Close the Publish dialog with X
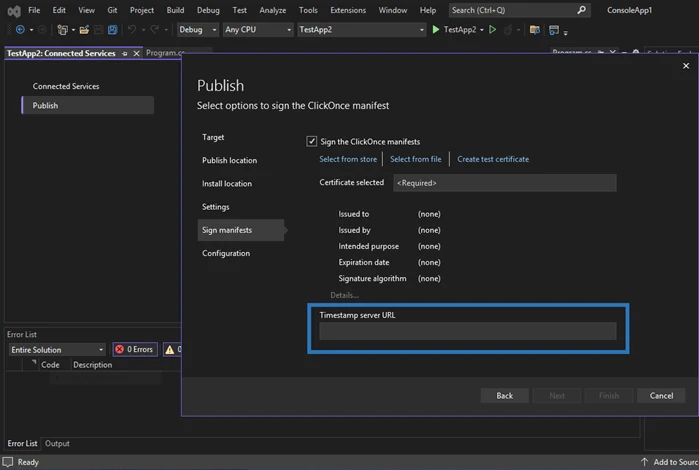Image resolution: width=699 pixels, height=470 pixels. (x=686, y=65)
